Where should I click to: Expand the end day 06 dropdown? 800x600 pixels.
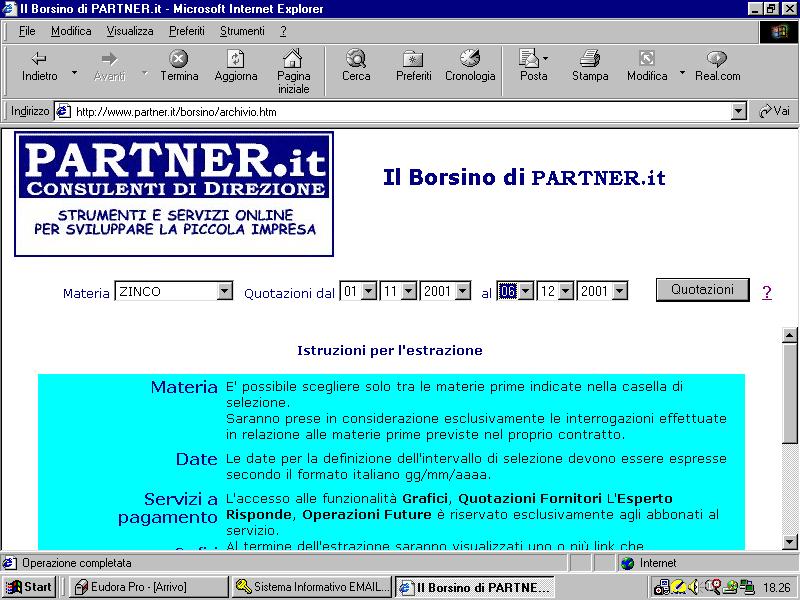click(526, 291)
